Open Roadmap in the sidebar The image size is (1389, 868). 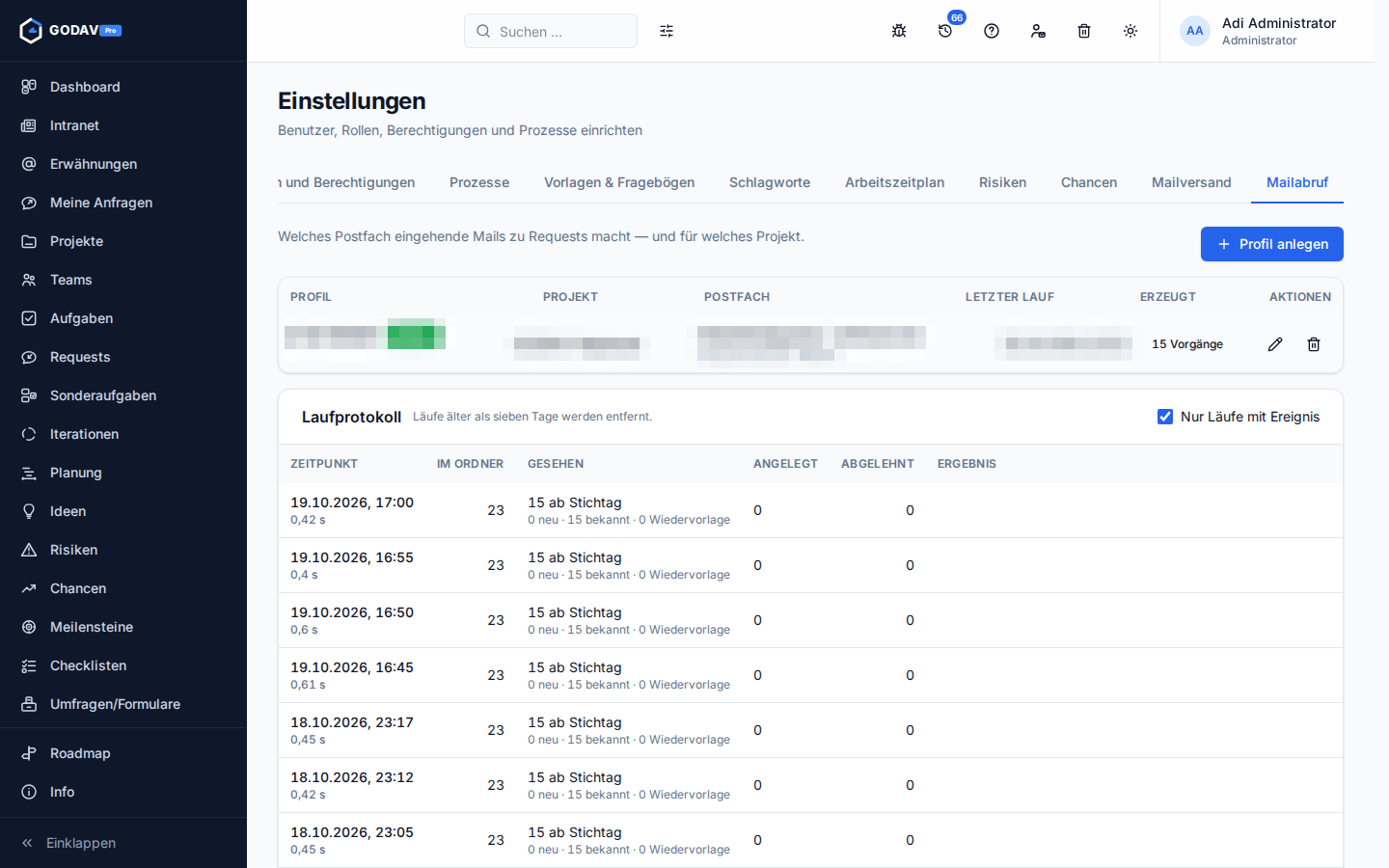click(x=123, y=753)
